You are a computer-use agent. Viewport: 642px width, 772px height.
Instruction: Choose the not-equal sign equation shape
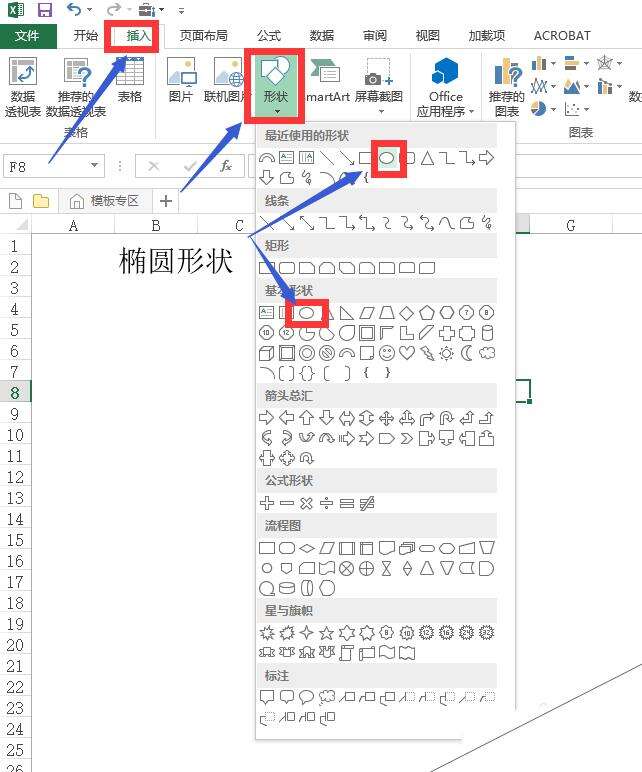point(367,503)
